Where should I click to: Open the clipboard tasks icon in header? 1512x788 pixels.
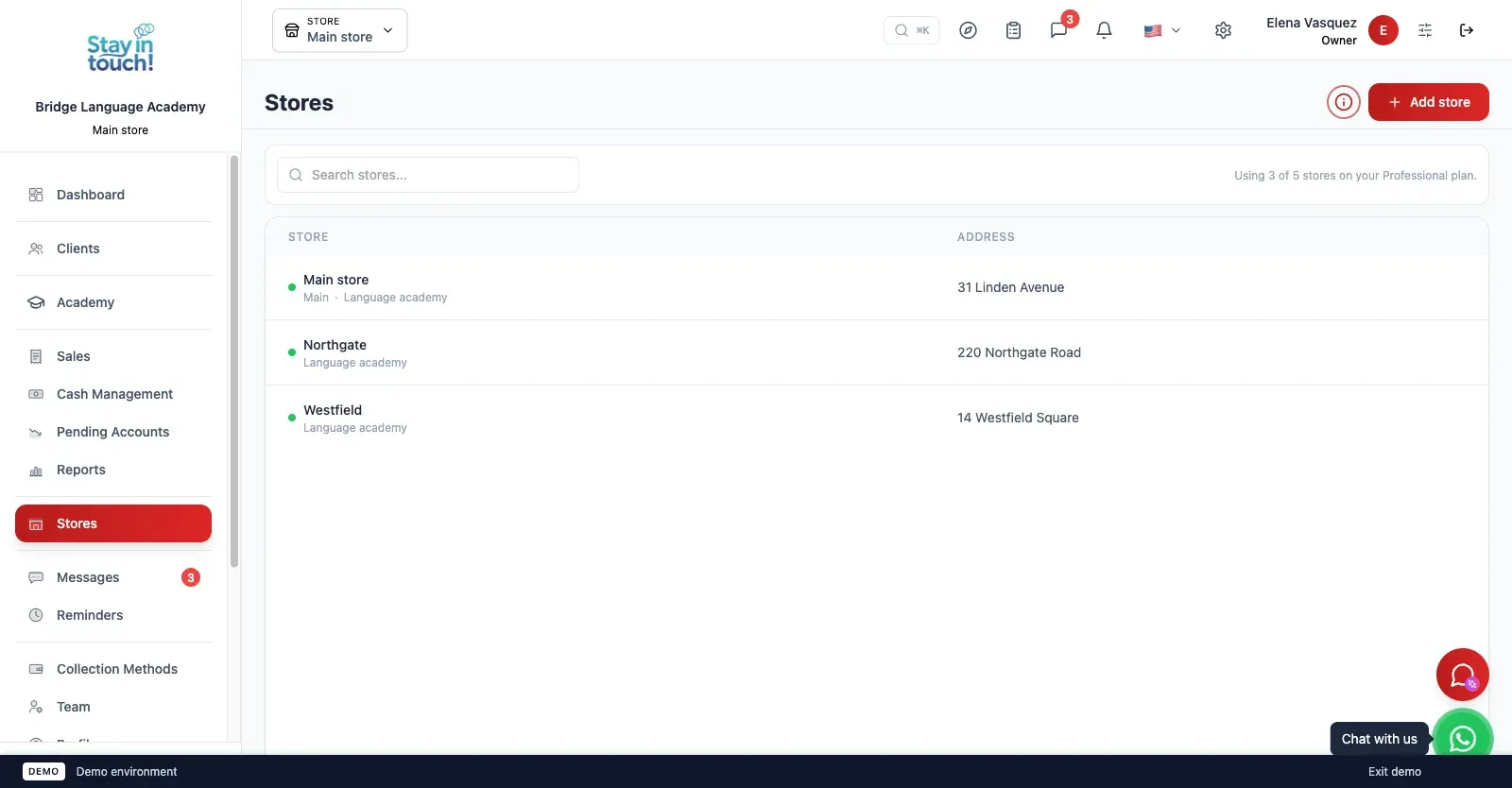(x=1013, y=30)
